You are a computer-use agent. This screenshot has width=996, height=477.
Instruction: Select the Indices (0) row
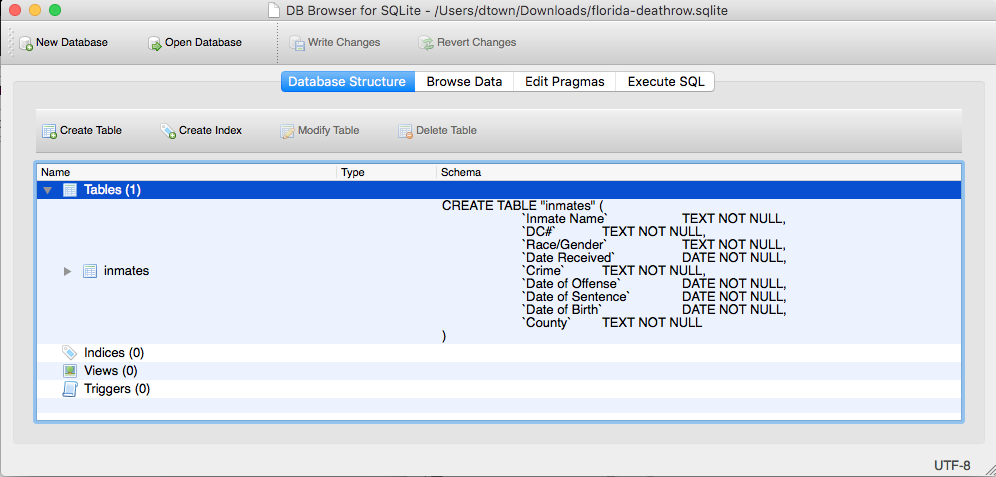pos(499,353)
